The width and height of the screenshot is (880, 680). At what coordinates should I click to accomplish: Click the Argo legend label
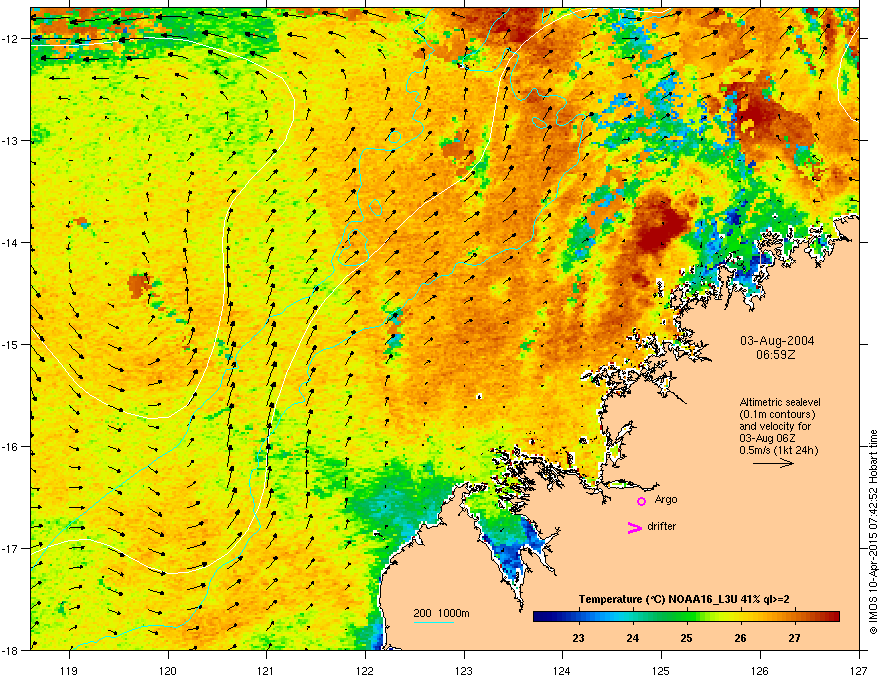pyautogui.click(x=666, y=499)
